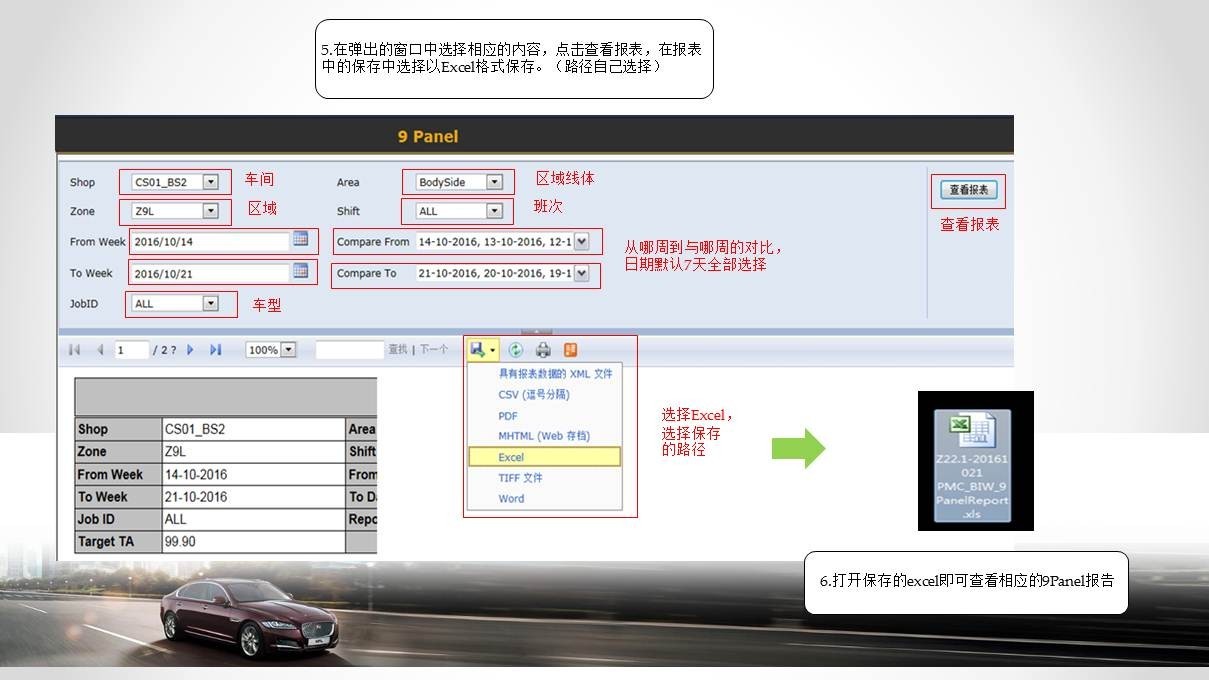The height and width of the screenshot is (680, 1209).
Task: Select Excel from the export menu
Action: coord(511,457)
